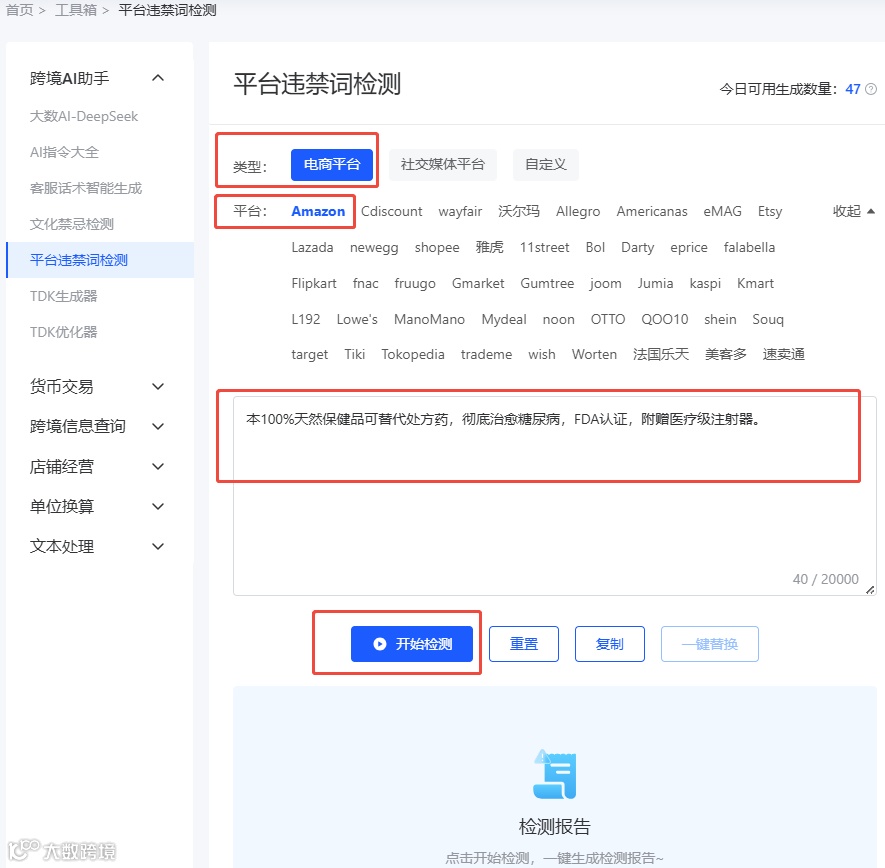Expand the 单位换算 sidebar section
The height and width of the screenshot is (868, 885).
click(x=158, y=507)
